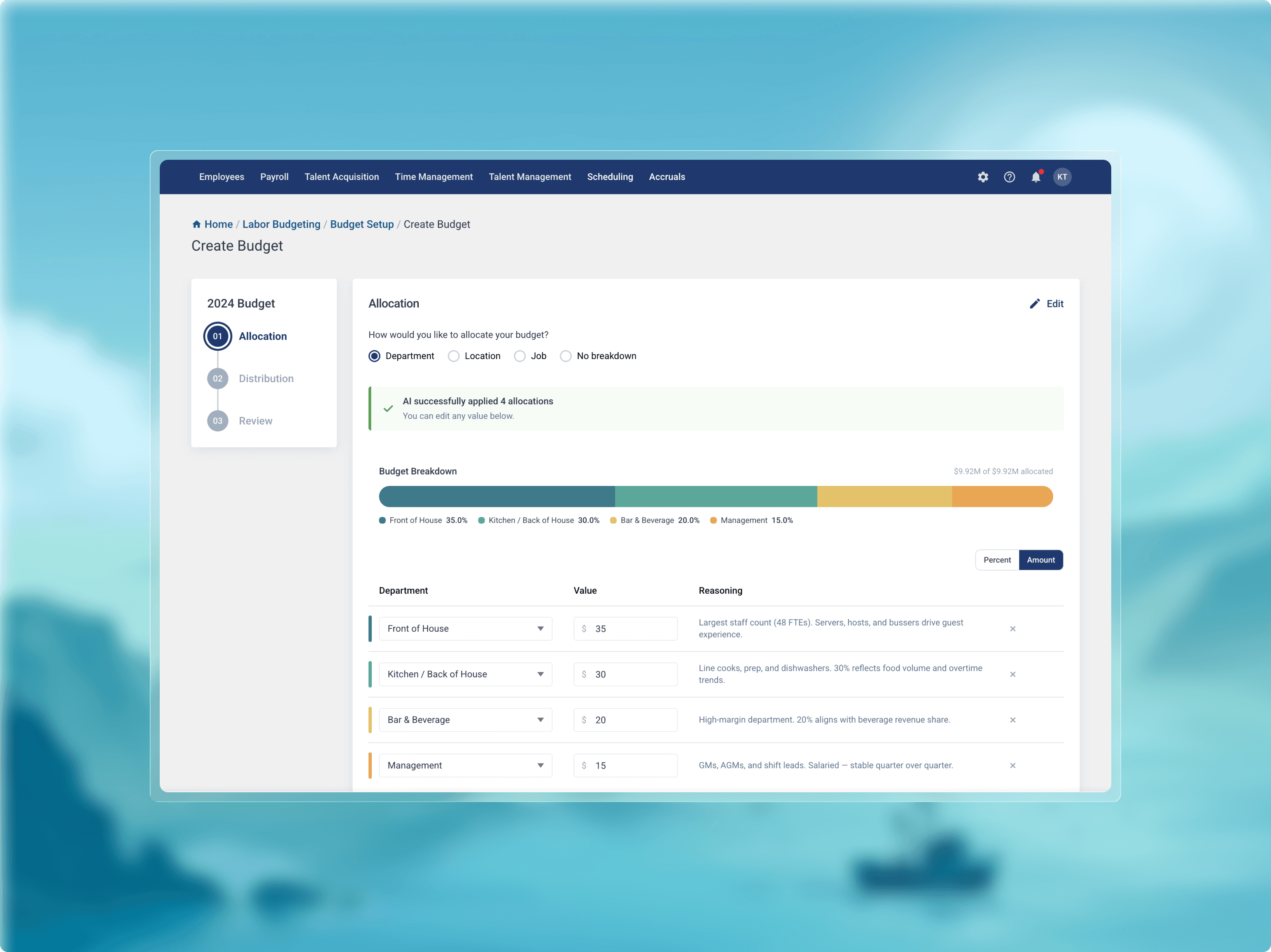
Task: Open the settings gear icon
Action: point(983,177)
